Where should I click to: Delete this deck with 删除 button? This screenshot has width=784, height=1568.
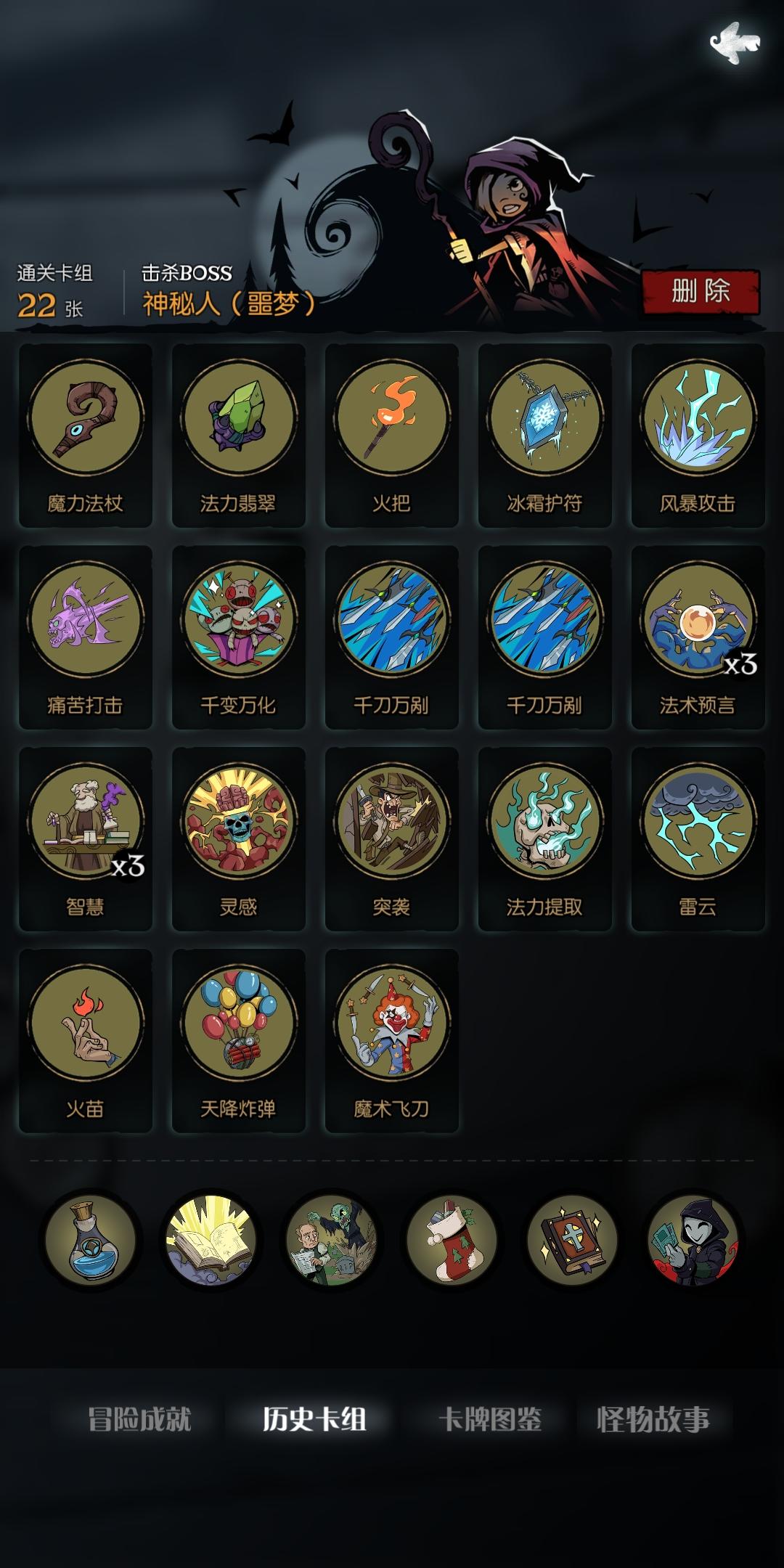click(x=701, y=292)
